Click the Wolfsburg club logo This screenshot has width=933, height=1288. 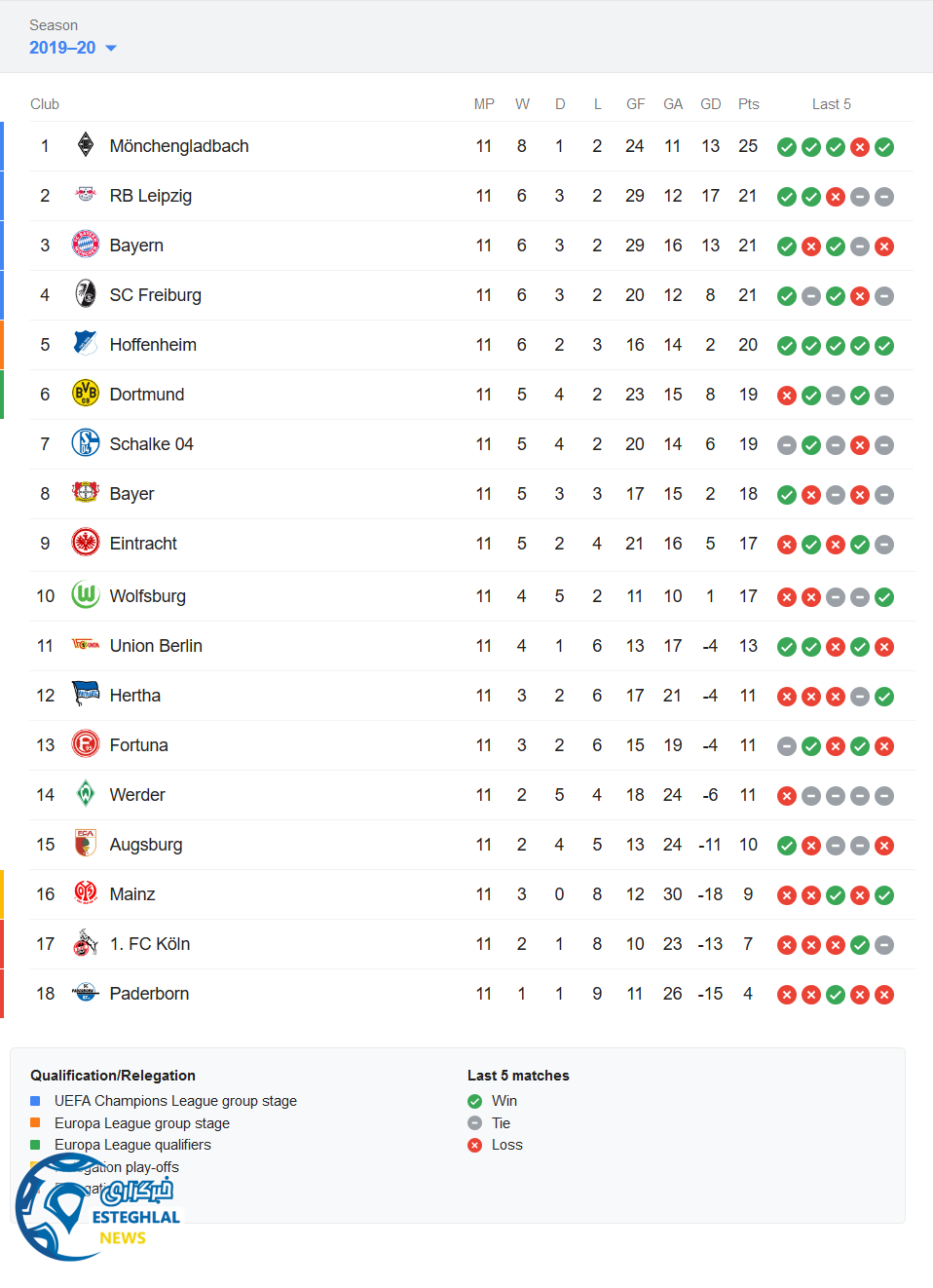pyautogui.click(x=86, y=594)
